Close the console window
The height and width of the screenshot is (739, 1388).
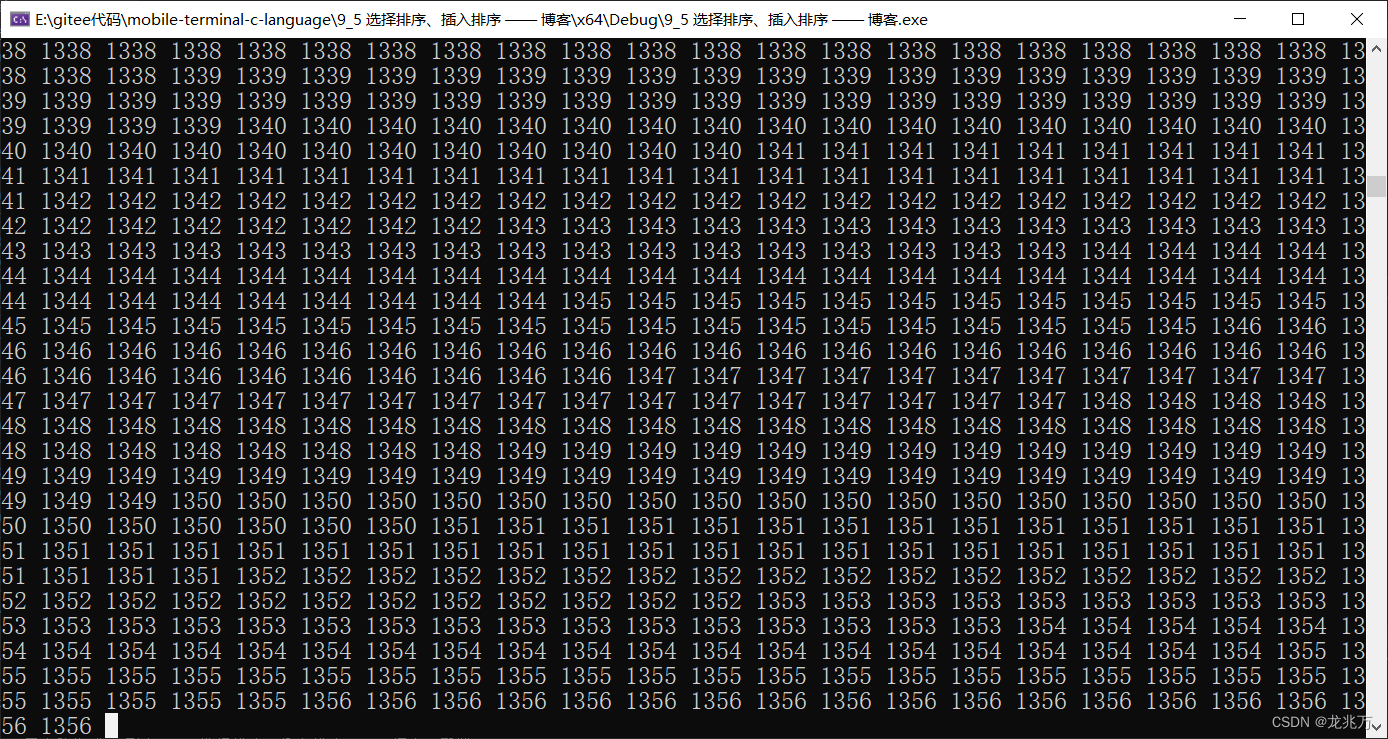[x=1357, y=19]
